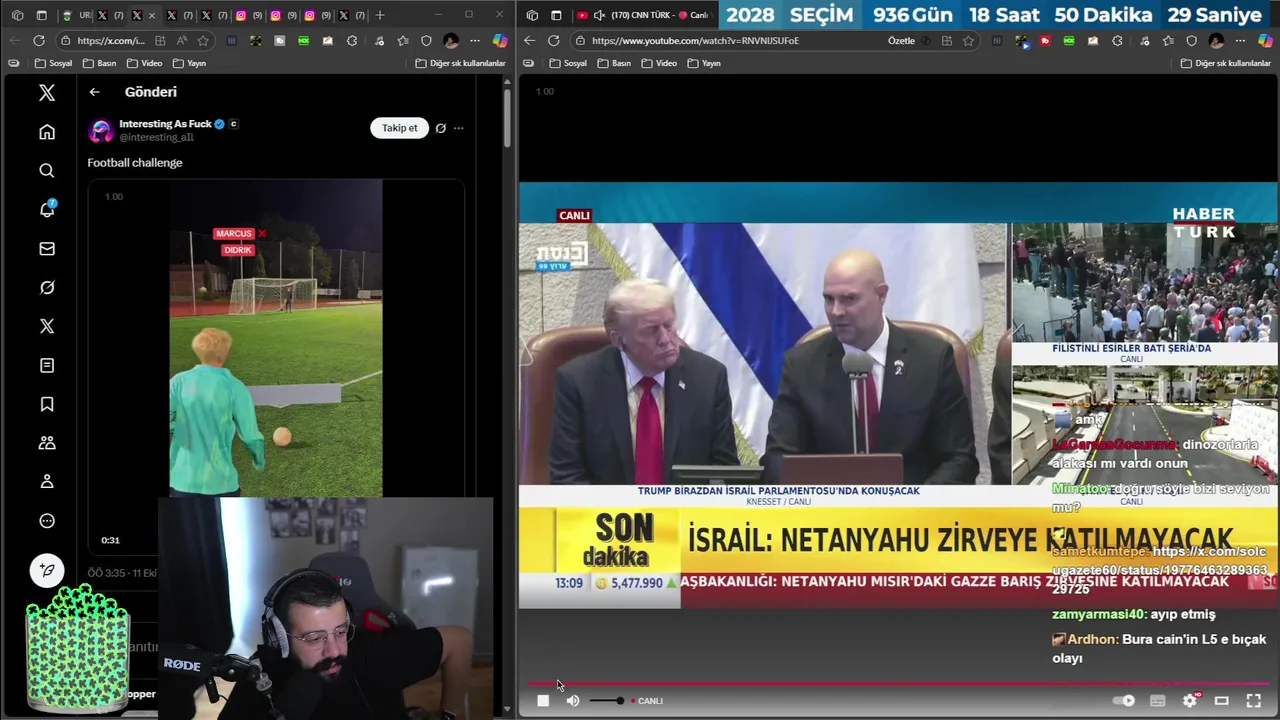
Task: Open Interesting As Fuck profile name
Action: [x=165, y=124]
